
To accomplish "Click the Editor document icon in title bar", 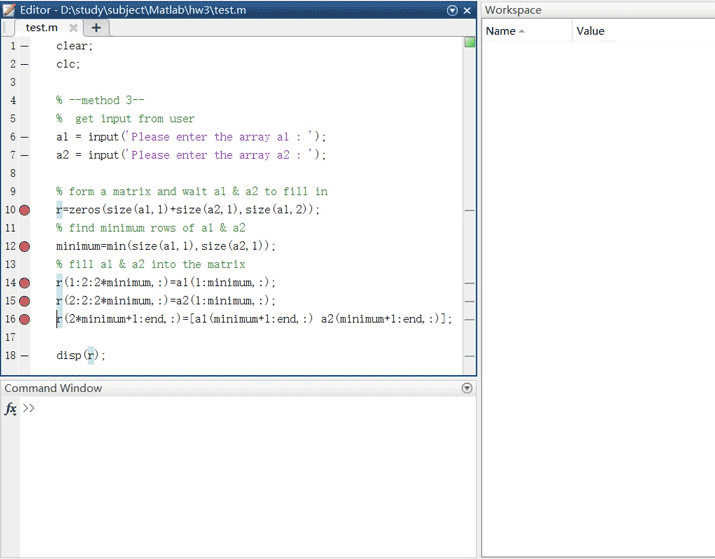I will pyautogui.click(x=9, y=10).
